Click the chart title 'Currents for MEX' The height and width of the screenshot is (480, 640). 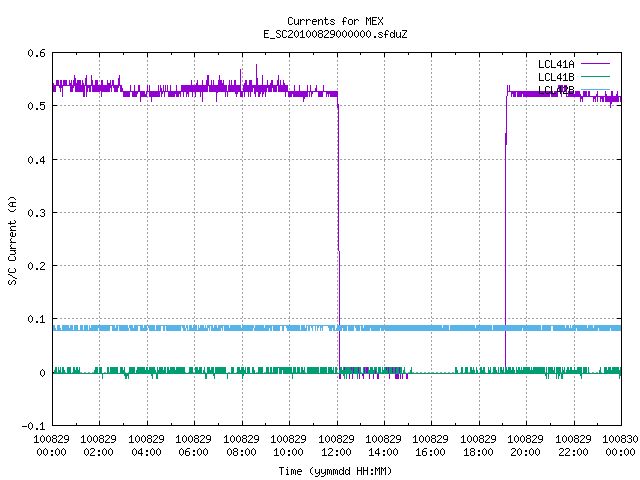tap(335, 21)
